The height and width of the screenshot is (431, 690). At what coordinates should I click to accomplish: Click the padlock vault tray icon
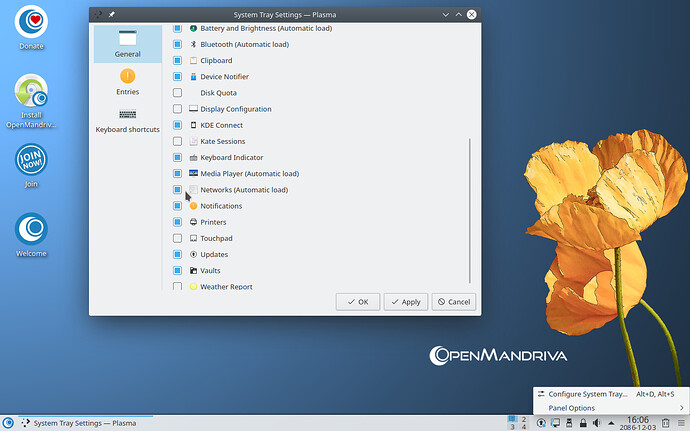[x=583, y=423]
